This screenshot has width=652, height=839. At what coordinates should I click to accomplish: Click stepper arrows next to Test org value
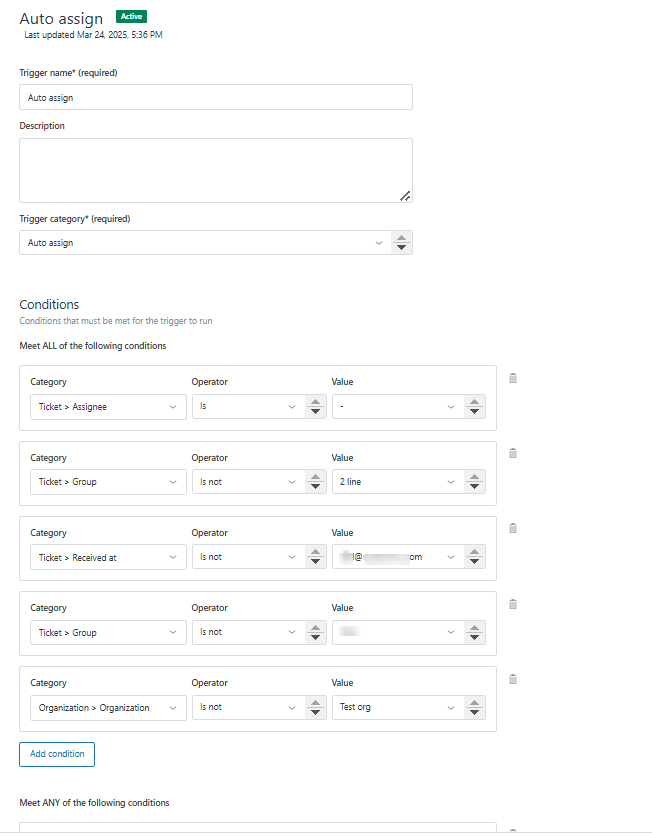[475, 708]
